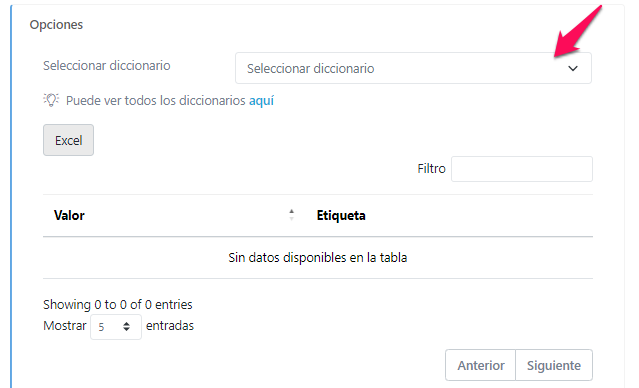The image size is (639, 388).
Task: Click the lightbulb tip icon
Action: [51, 100]
